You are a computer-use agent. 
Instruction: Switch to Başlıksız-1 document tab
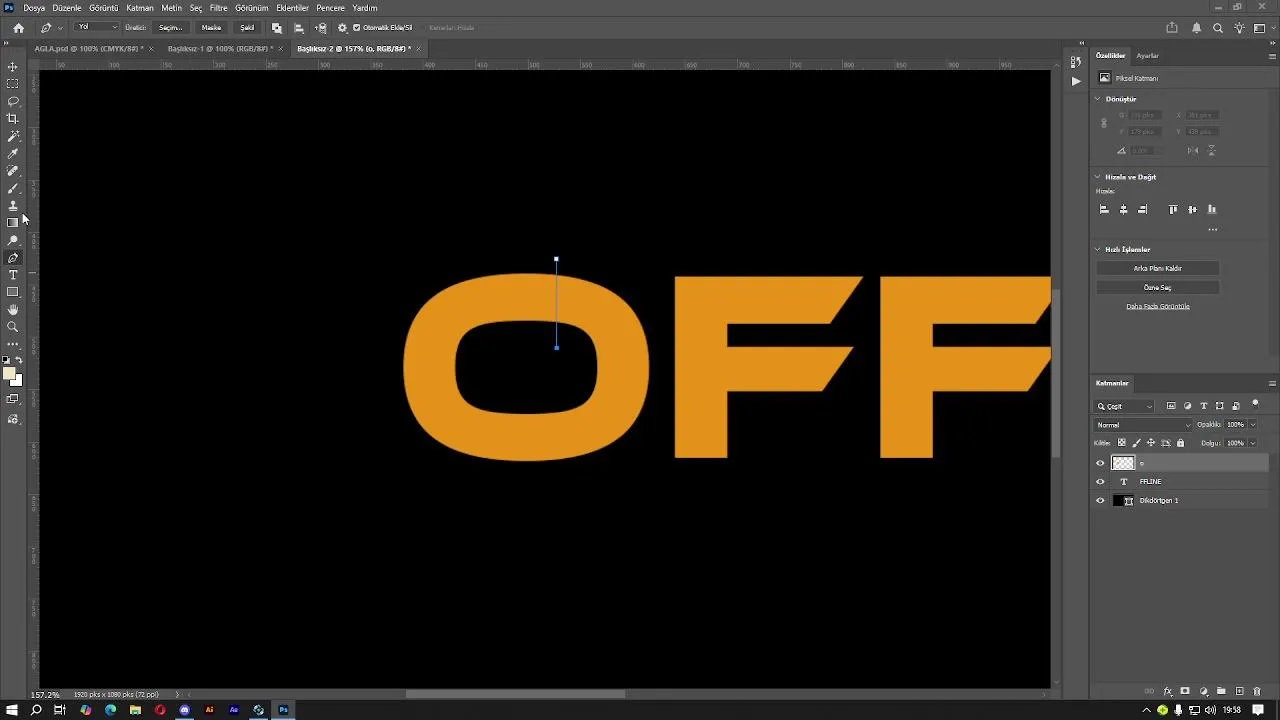click(220, 48)
